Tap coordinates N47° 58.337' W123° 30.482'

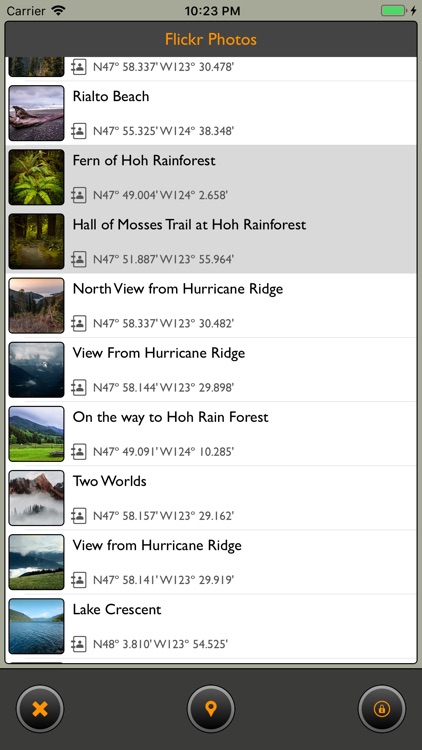163,323
